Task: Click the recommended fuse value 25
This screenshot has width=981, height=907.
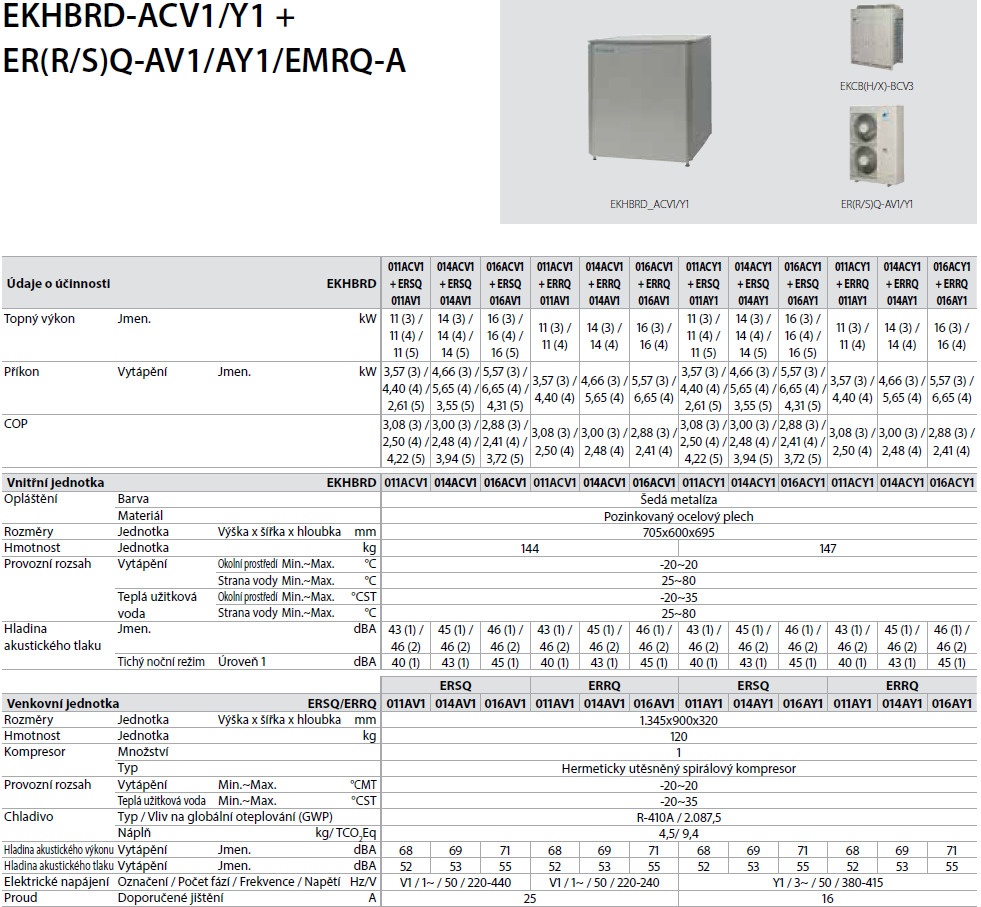Action: pos(530,899)
